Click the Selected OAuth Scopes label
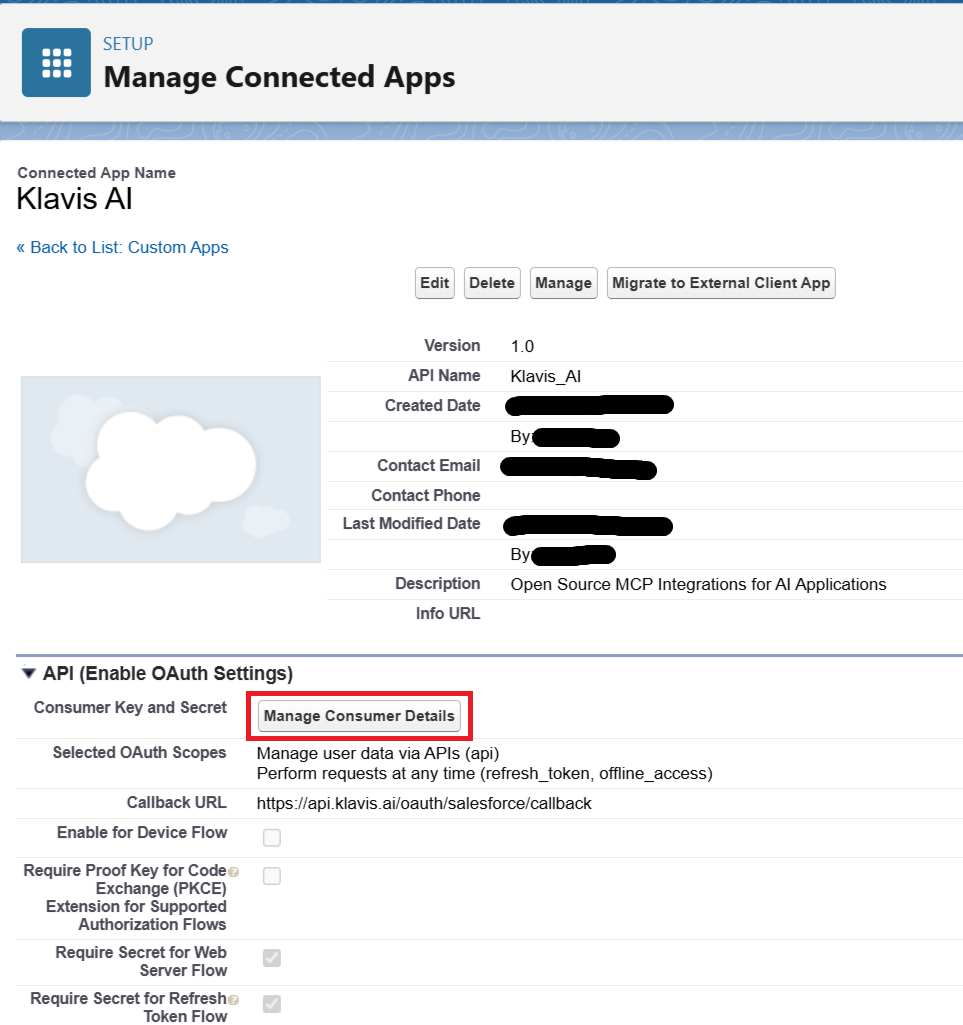 tap(139, 752)
